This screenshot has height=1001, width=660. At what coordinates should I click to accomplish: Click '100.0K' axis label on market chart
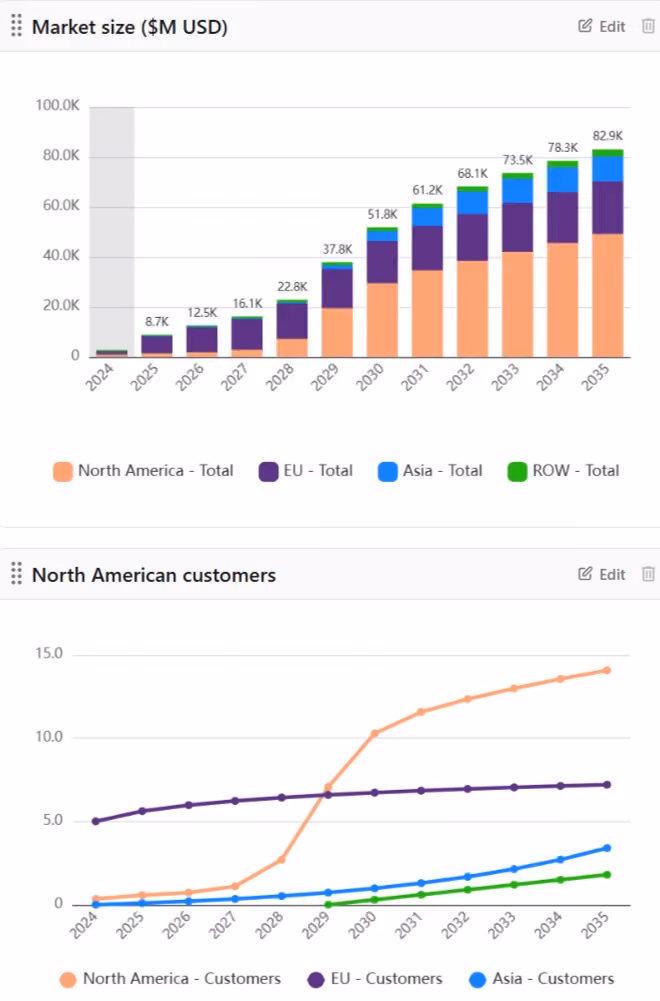point(57,105)
